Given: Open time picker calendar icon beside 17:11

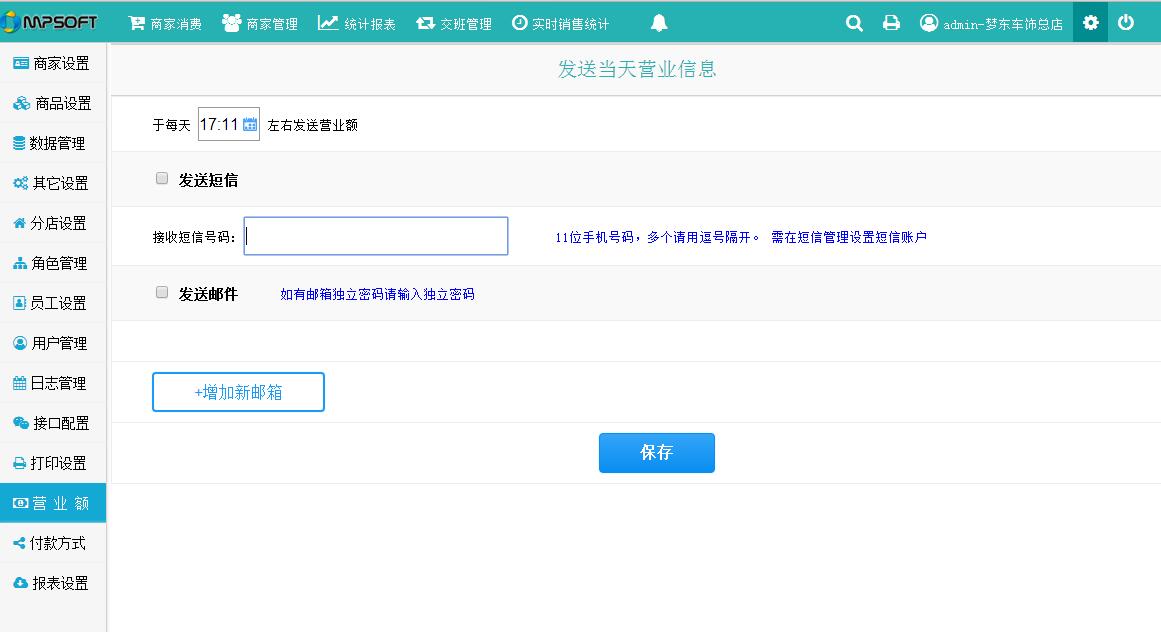Looking at the screenshot, I should (250, 125).
